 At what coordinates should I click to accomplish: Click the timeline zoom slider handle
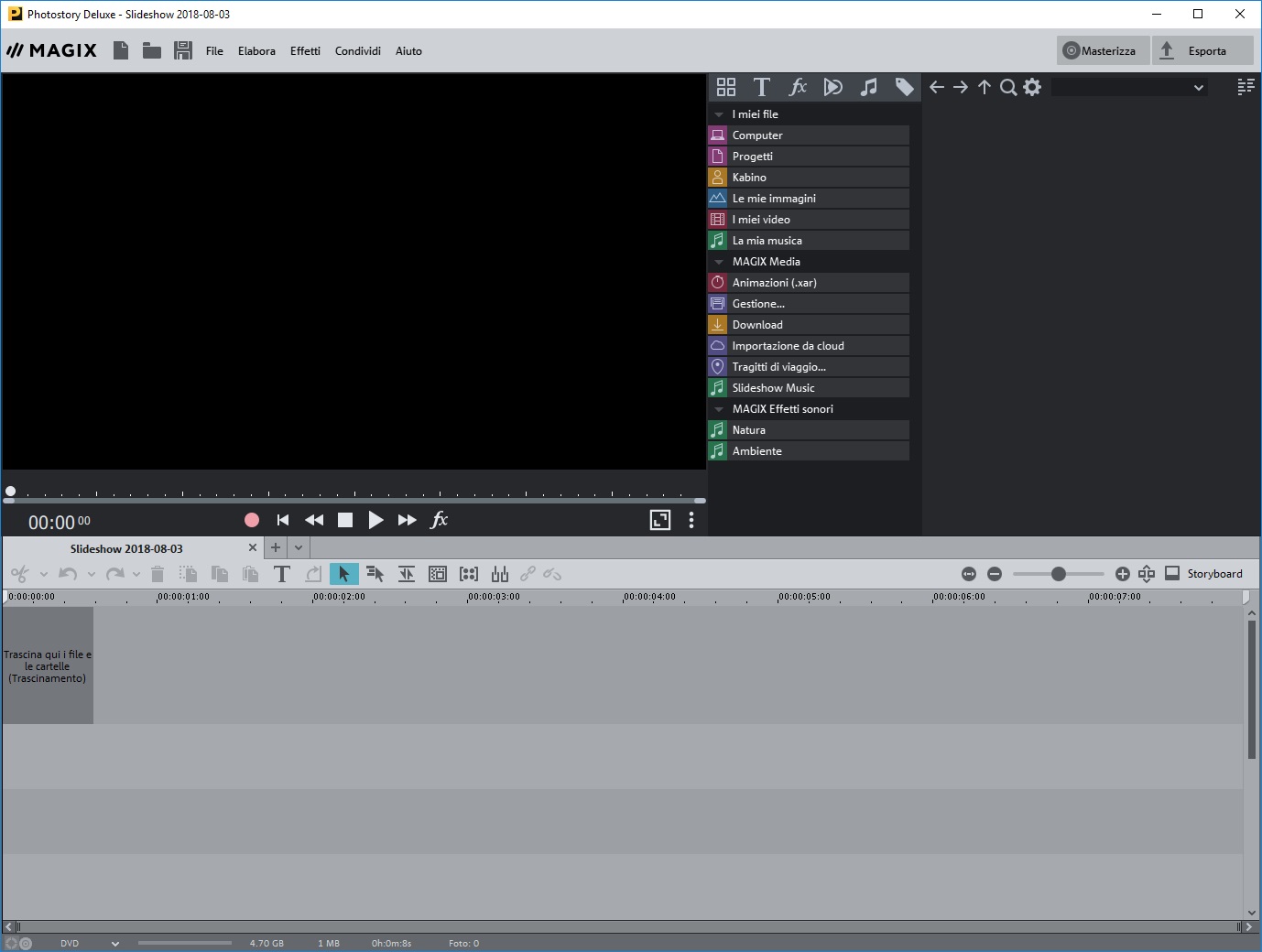pos(1059,574)
